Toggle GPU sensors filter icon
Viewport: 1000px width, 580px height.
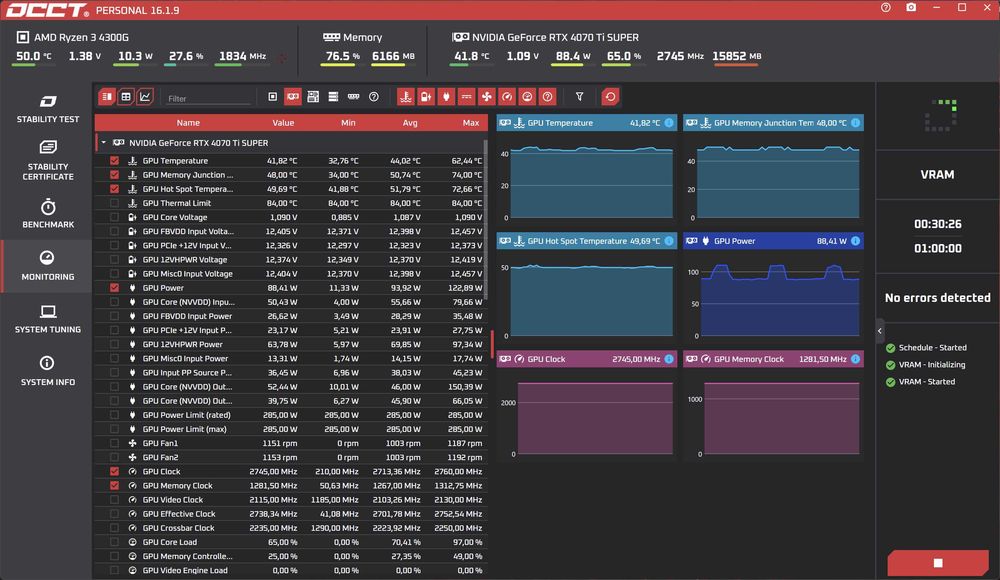coord(293,97)
